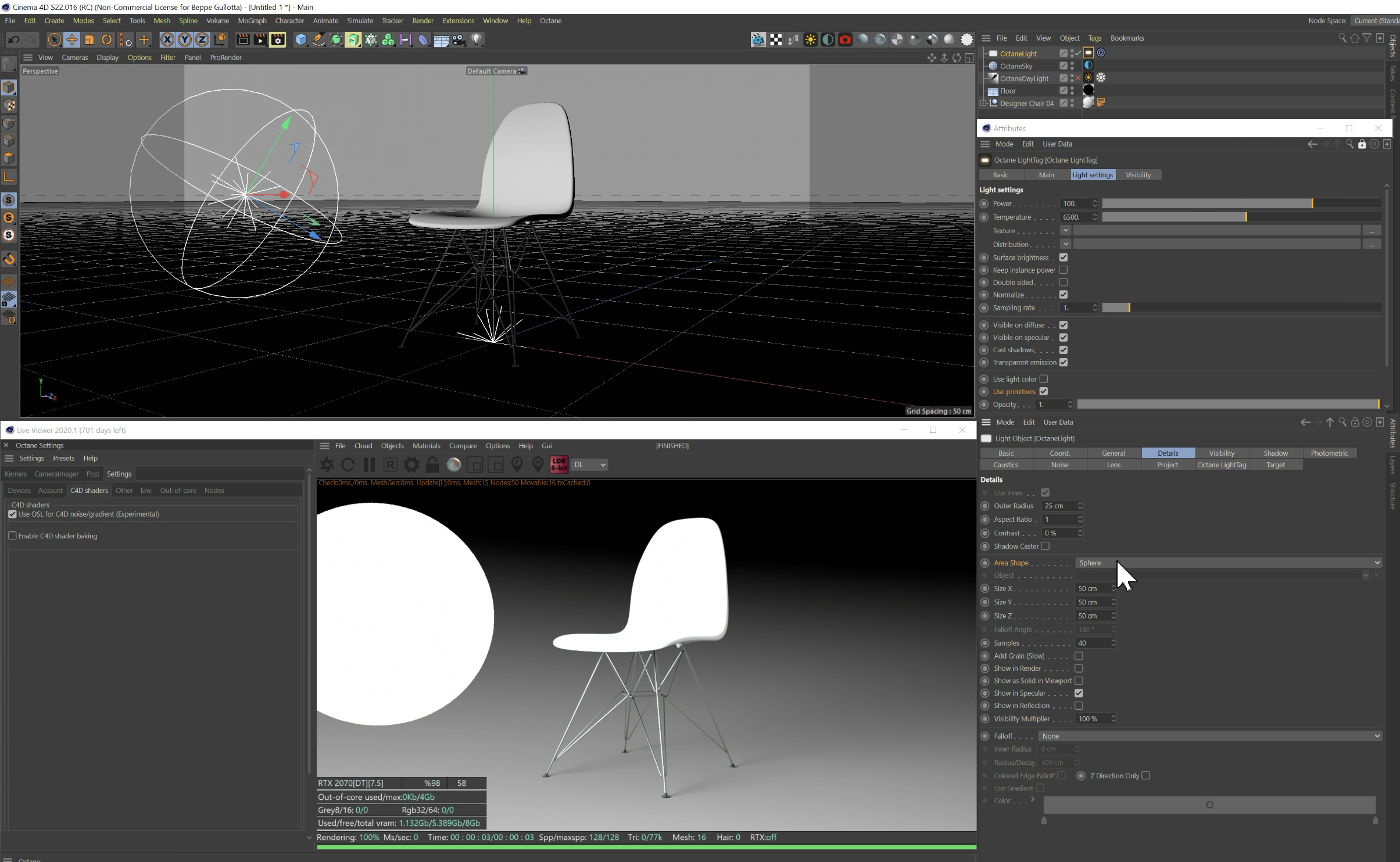The width and height of the screenshot is (1400, 862).
Task: Toggle the LDR 8-bit button
Action: pyautogui.click(x=558, y=464)
